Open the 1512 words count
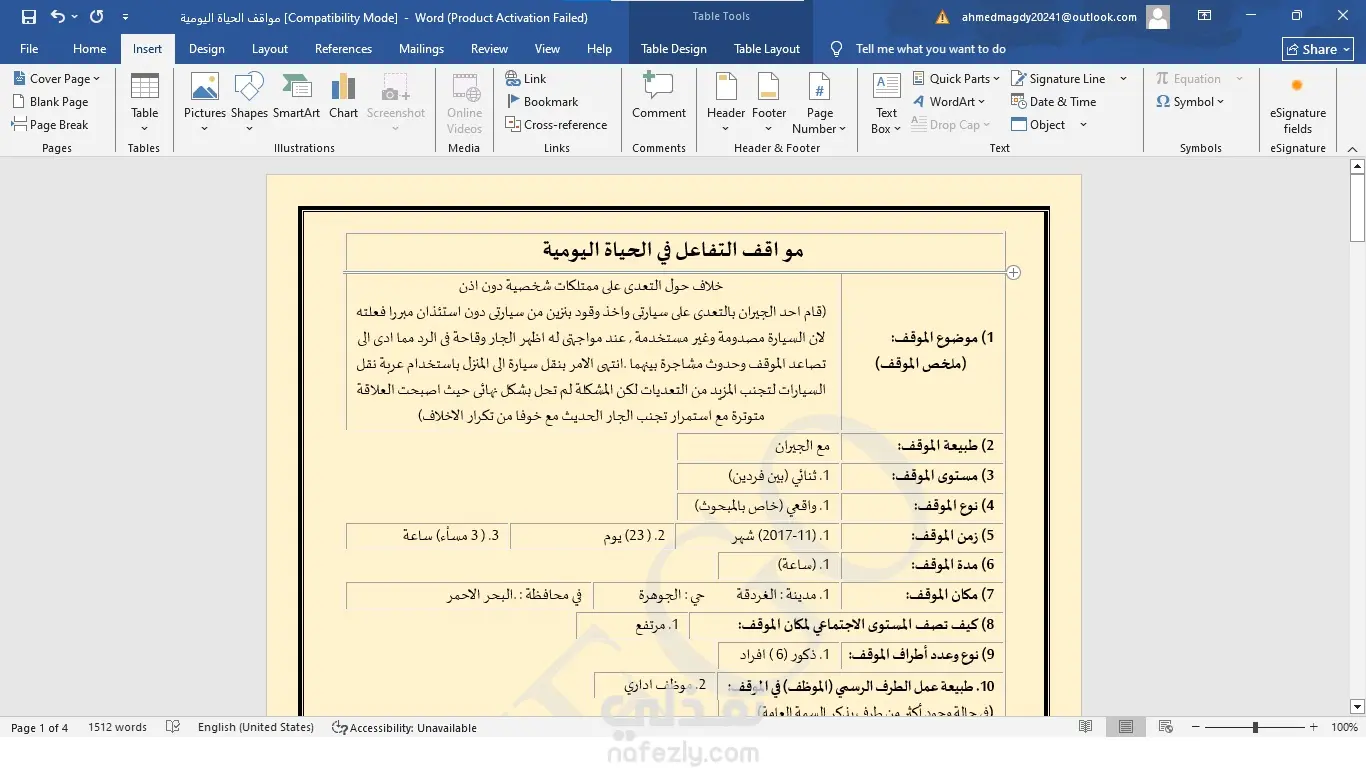 click(117, 727)
